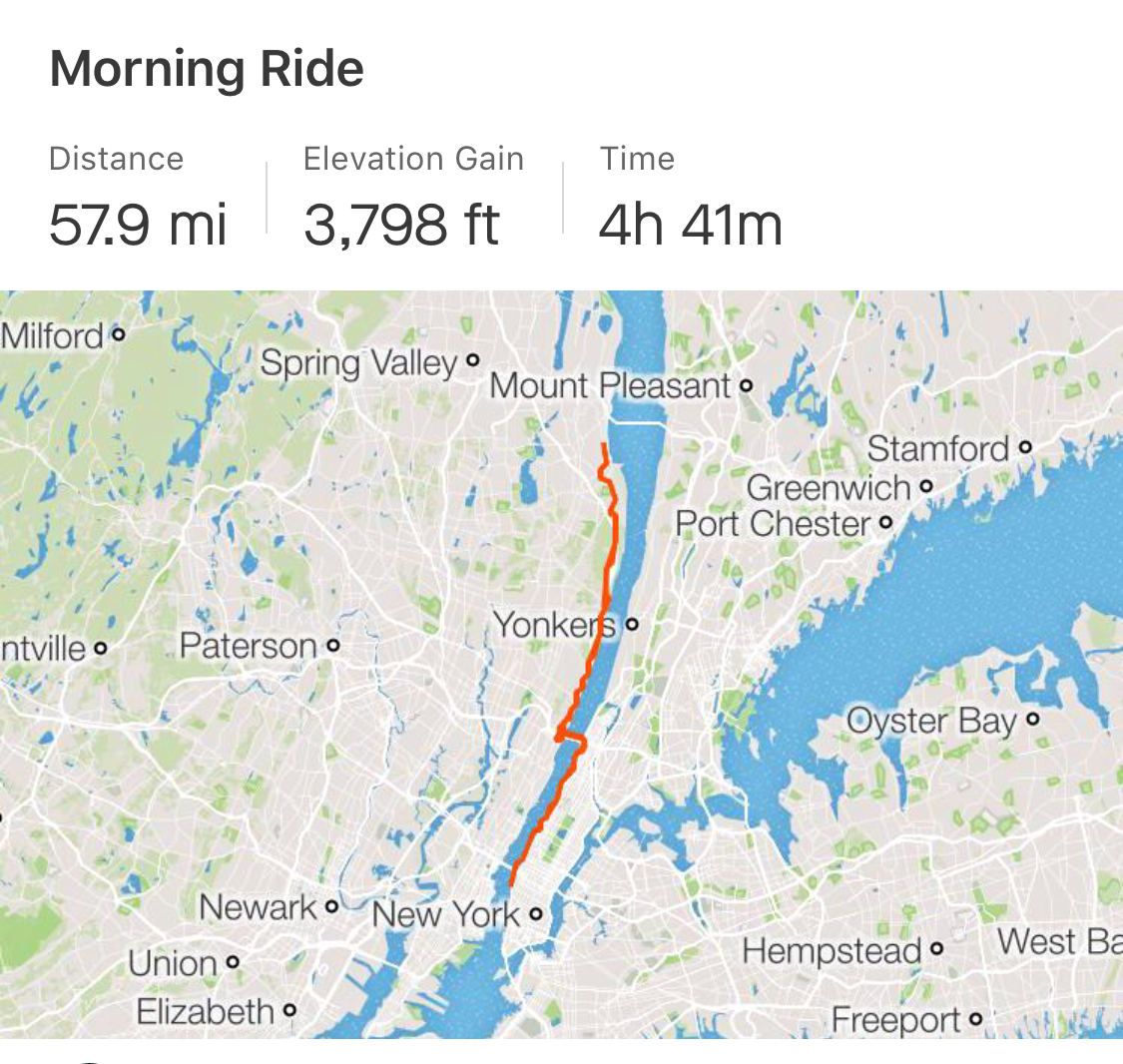Select the Elizabeth map label
Screen dimensions: 1123x1064
(205, 1011)
